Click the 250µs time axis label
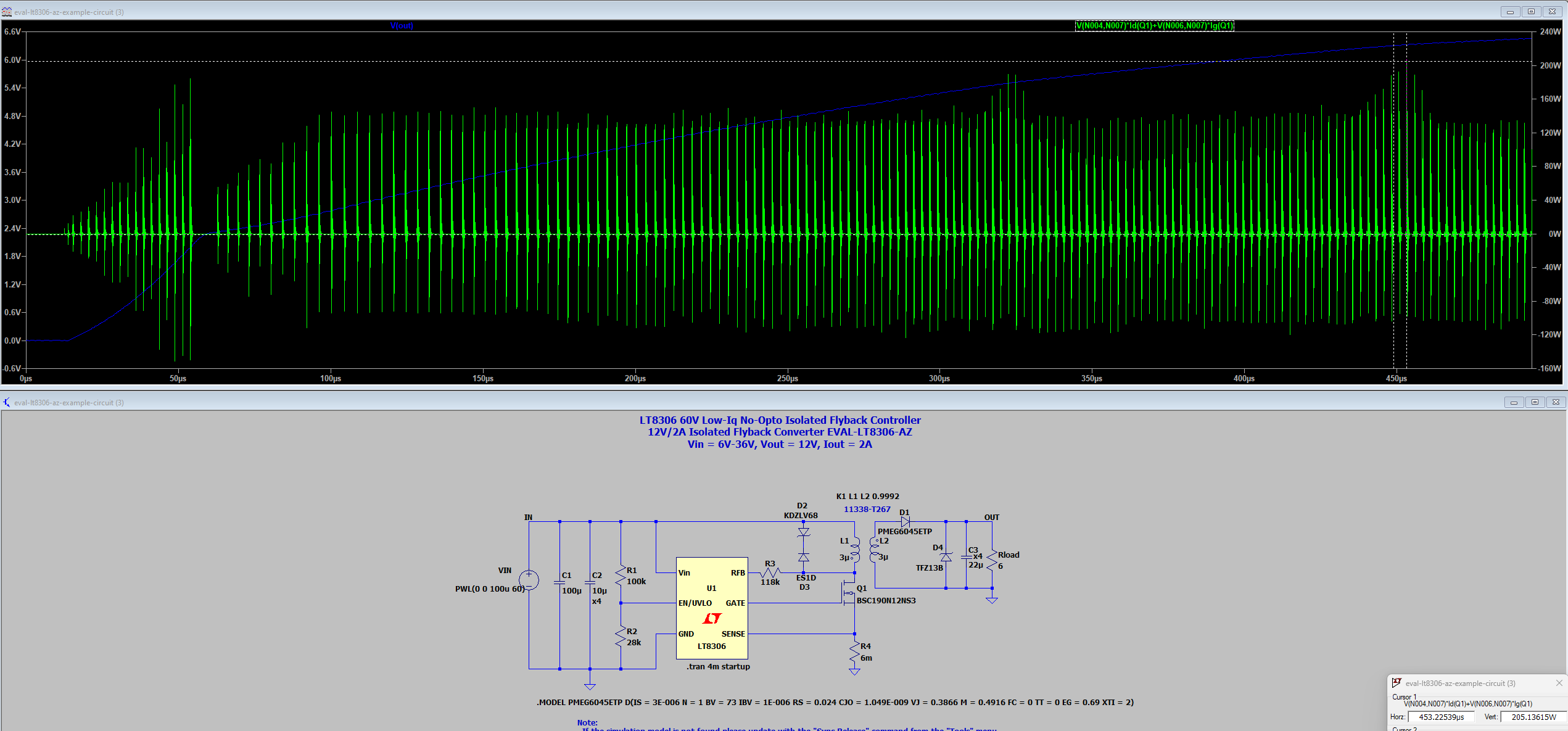1568x731 pixels. pos(788,378)
